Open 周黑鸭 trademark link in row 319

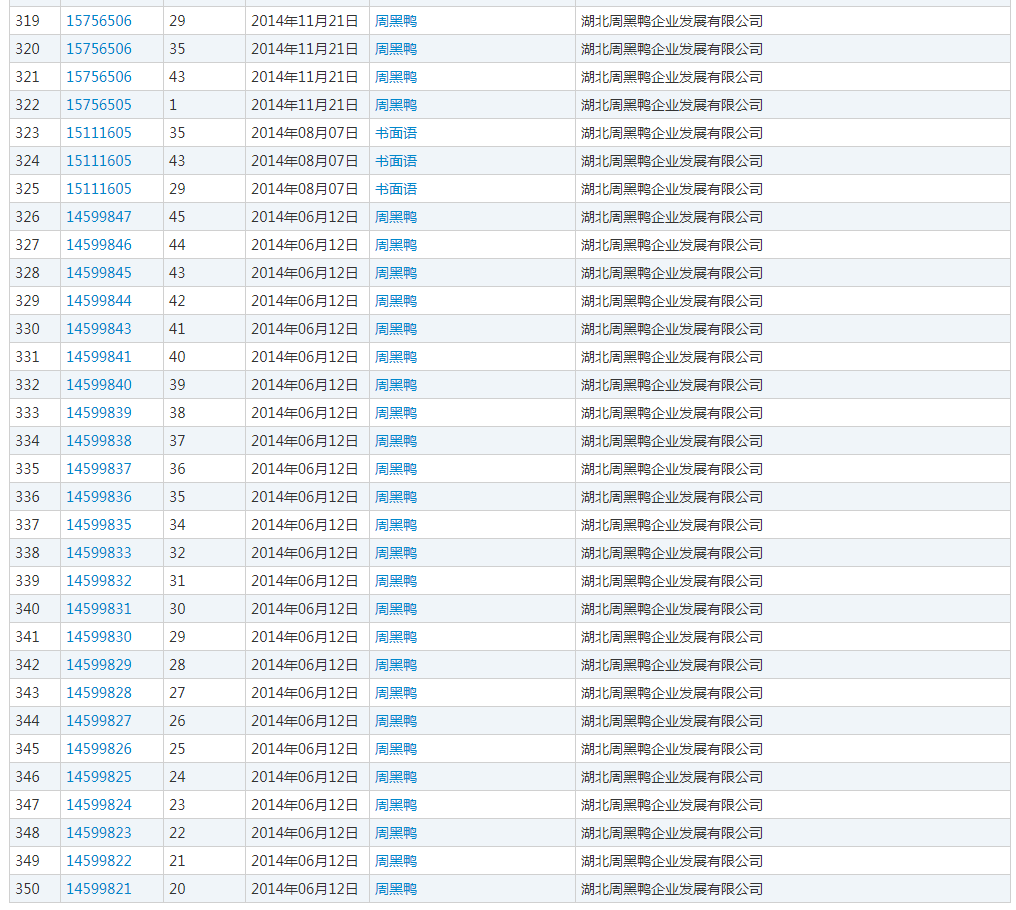(396, 21)
